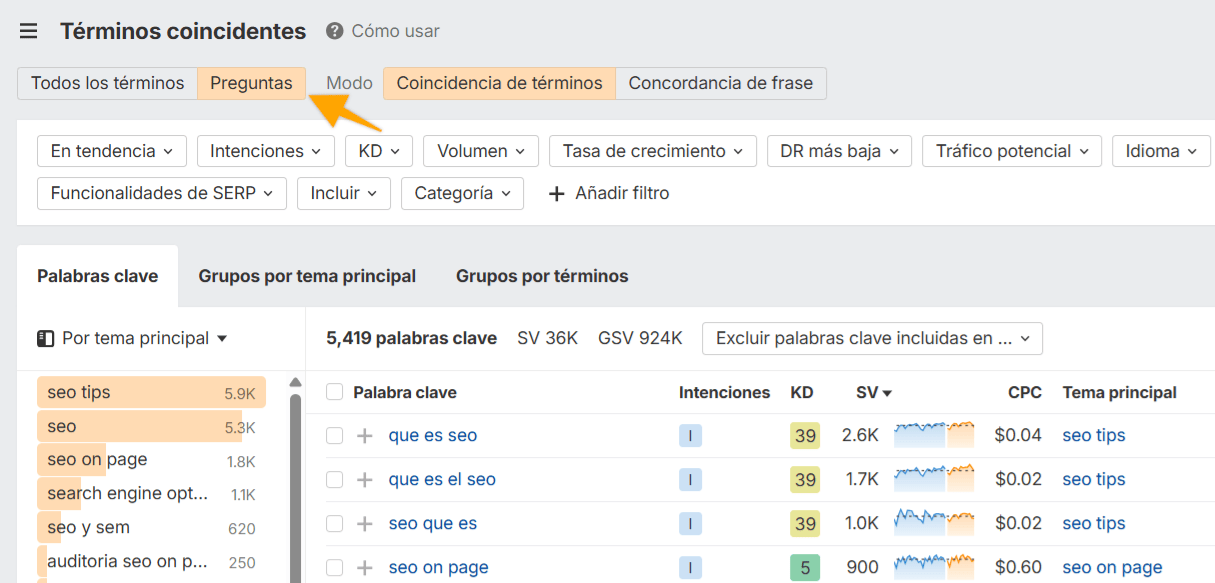This screenshot has height=583, width=1215.
Task: Open the Tasa de crecimiento dropdown
Action: tap(653, 152)
